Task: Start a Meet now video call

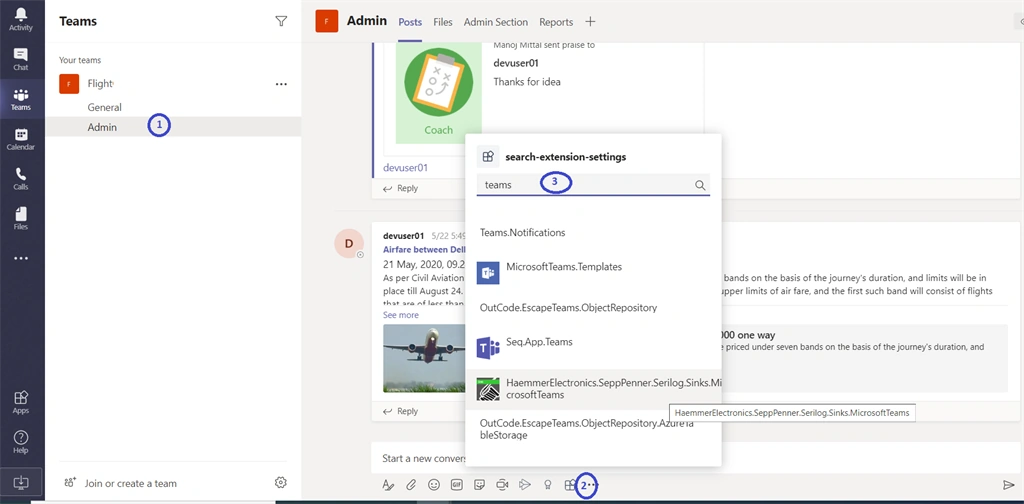Action: click(x=502, y=484)
